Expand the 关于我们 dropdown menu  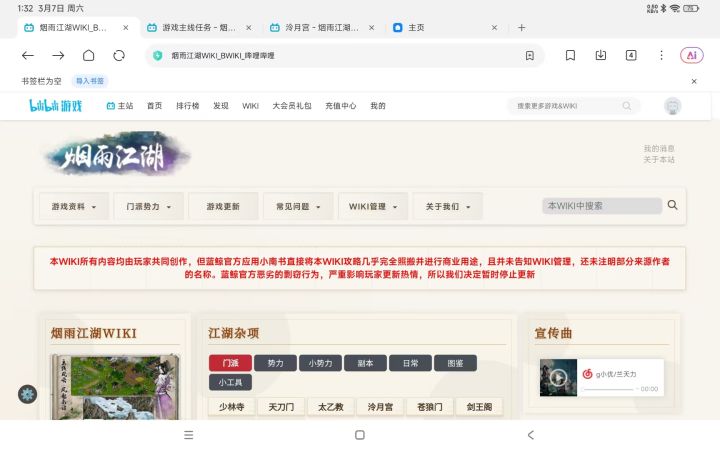coord(448,207)
